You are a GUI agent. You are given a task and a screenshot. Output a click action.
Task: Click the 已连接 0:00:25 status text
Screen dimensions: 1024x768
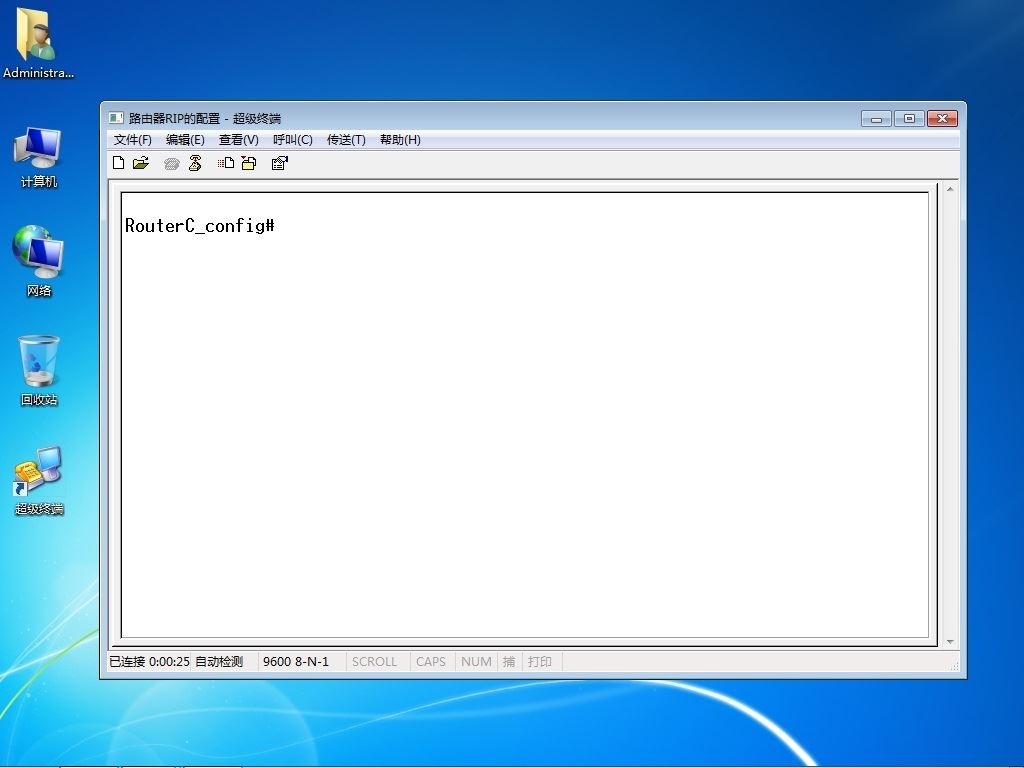150,662
